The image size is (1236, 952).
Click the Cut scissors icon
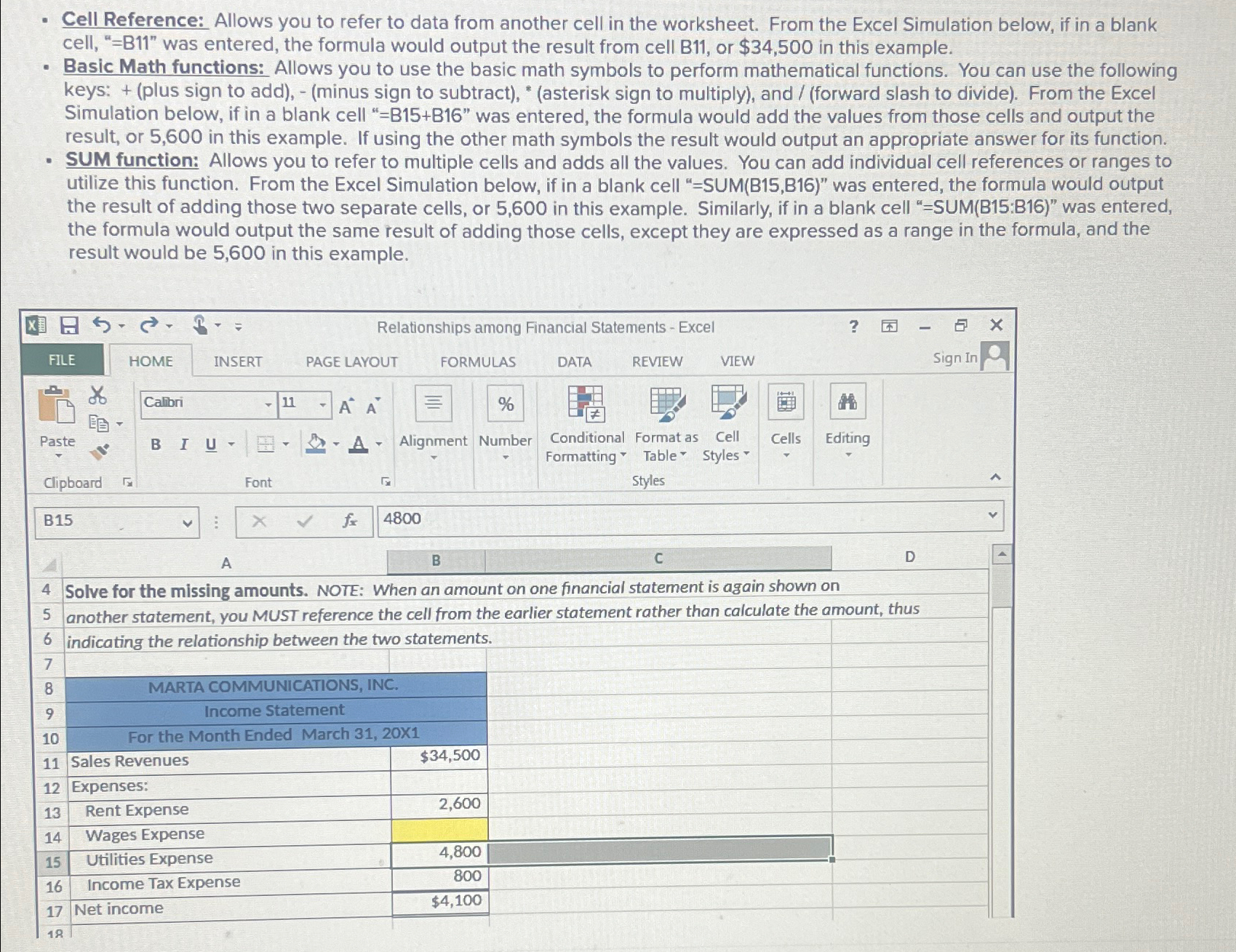(97, 396)
